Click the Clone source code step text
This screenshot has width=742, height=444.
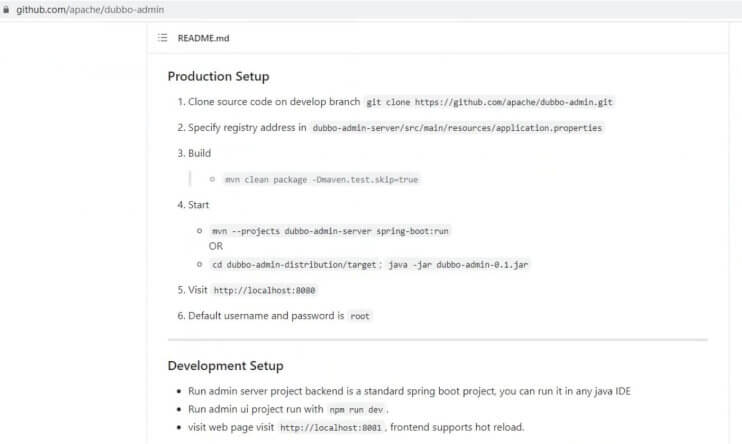(274, 102)
